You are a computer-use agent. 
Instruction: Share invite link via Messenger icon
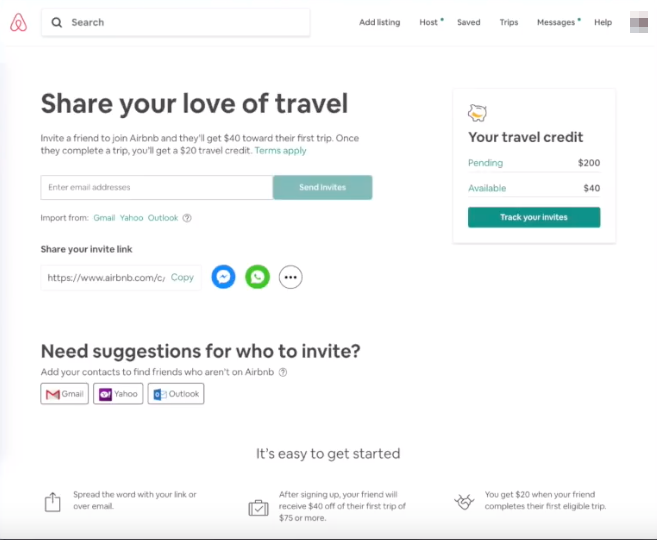click(x=223, y=277)
